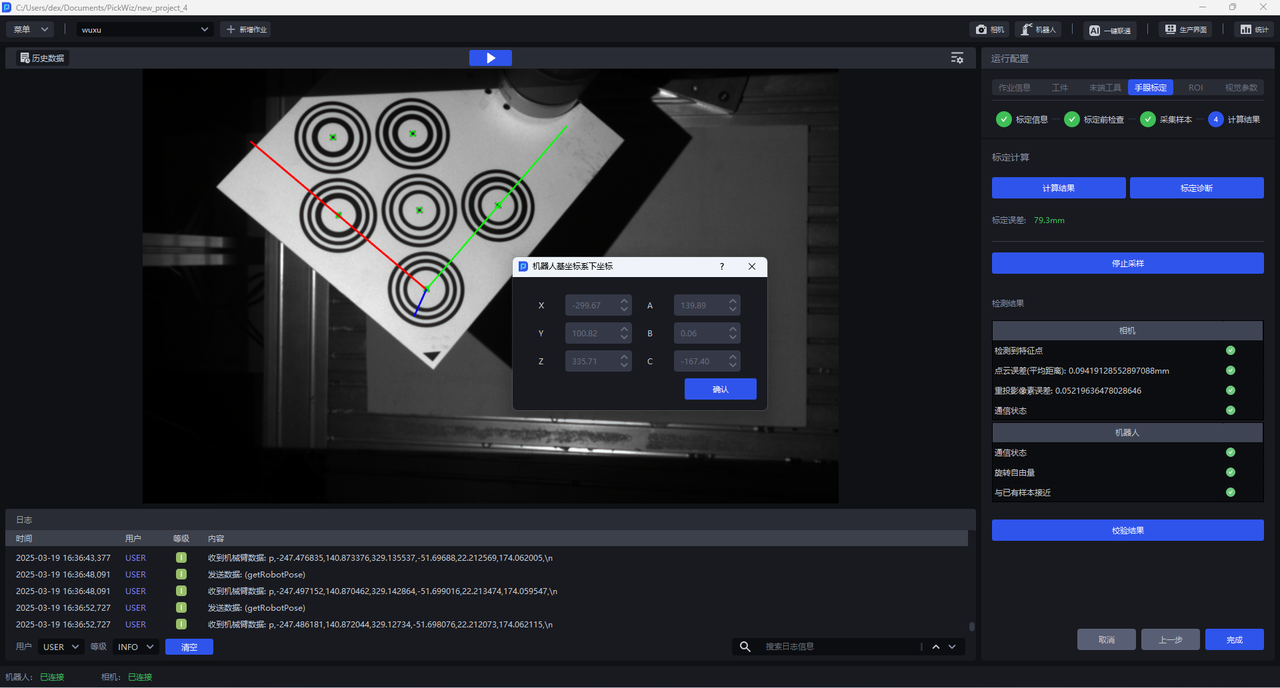The image size is (1280, 688).
Task: Switch to the 视觉参数 tab
Action: click(1241, 88)
